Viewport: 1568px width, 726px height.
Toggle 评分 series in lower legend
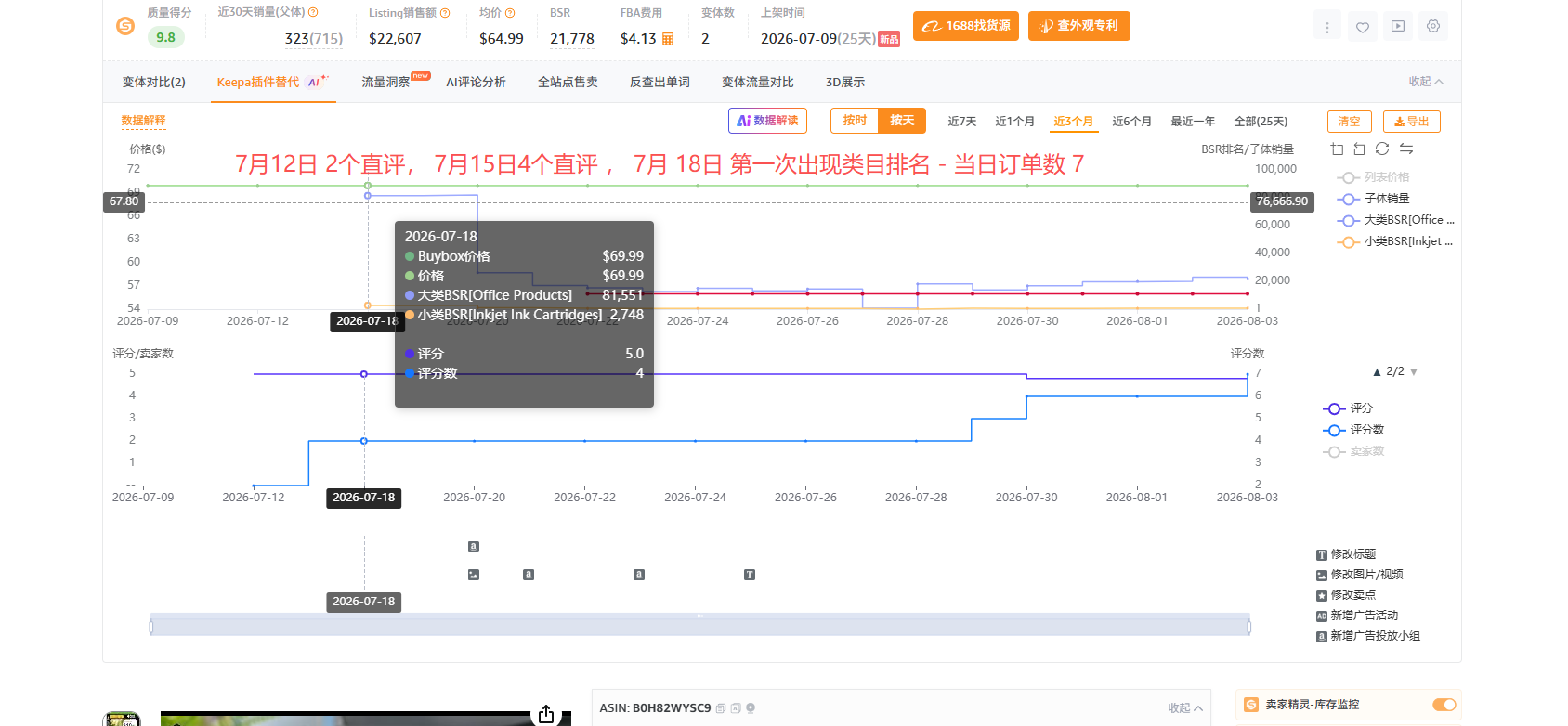point(1348,408)
